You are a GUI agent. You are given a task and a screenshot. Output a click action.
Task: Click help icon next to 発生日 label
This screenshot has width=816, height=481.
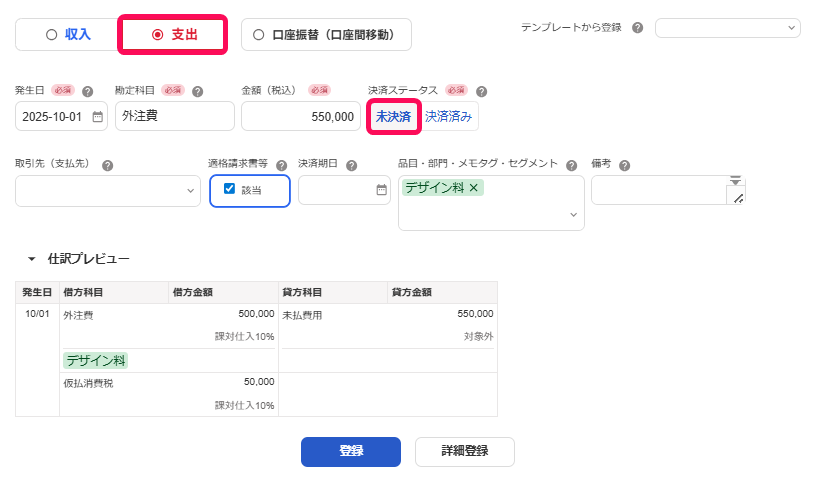coord(87,92)
